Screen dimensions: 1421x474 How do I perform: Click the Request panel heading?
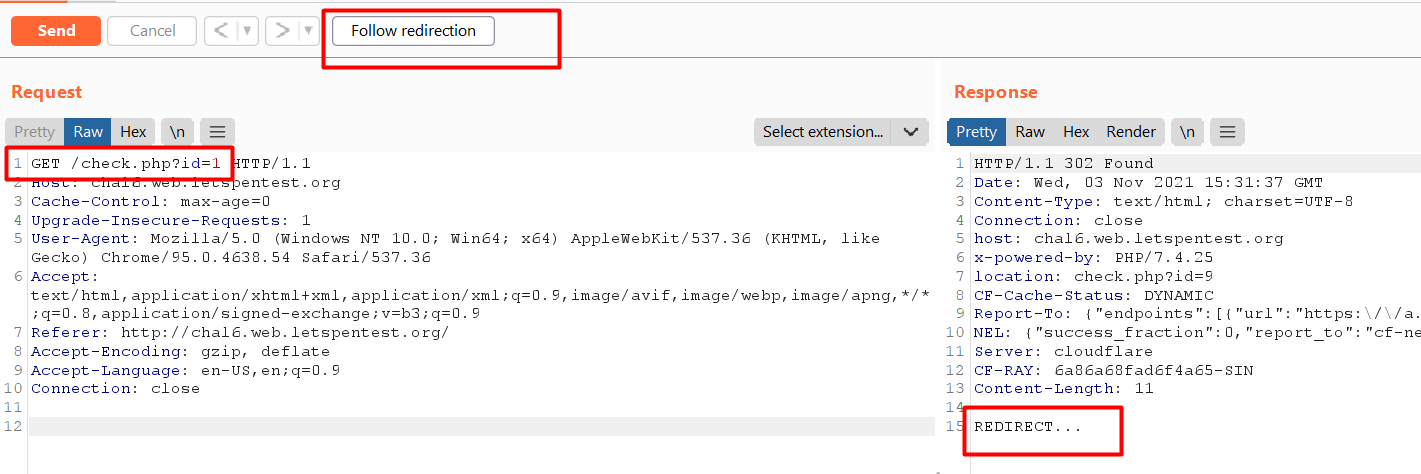point(47,92)
